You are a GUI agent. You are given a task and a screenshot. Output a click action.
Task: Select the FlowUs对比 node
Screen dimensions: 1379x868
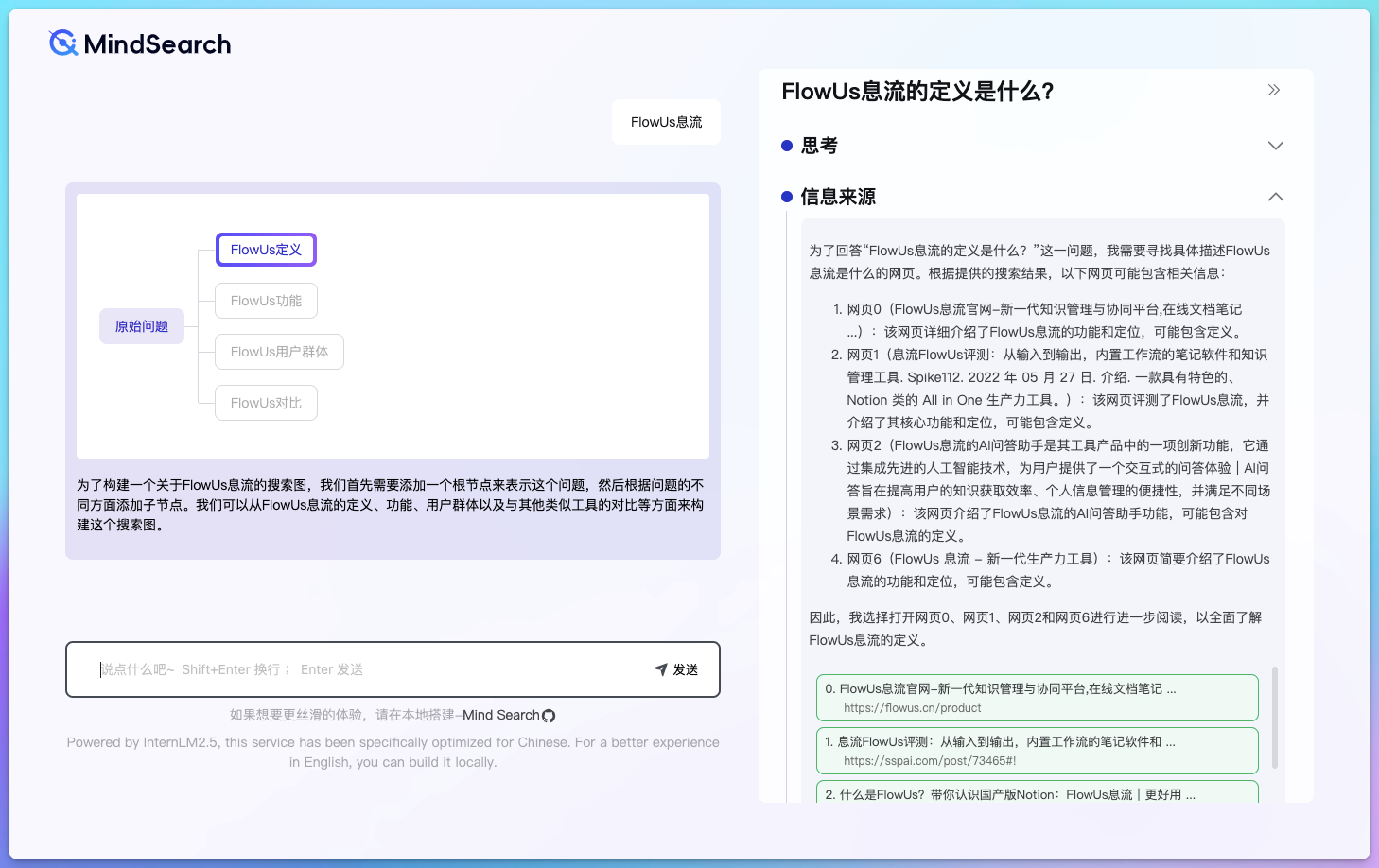266,403
